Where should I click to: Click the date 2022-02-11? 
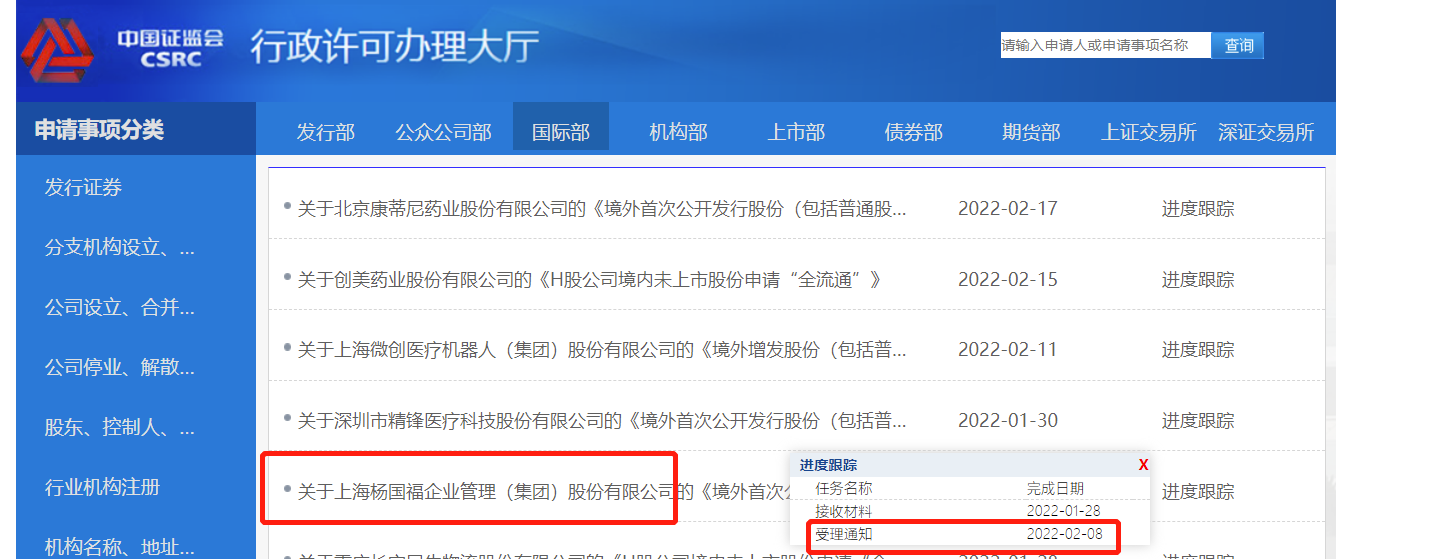pos(1008,350)
